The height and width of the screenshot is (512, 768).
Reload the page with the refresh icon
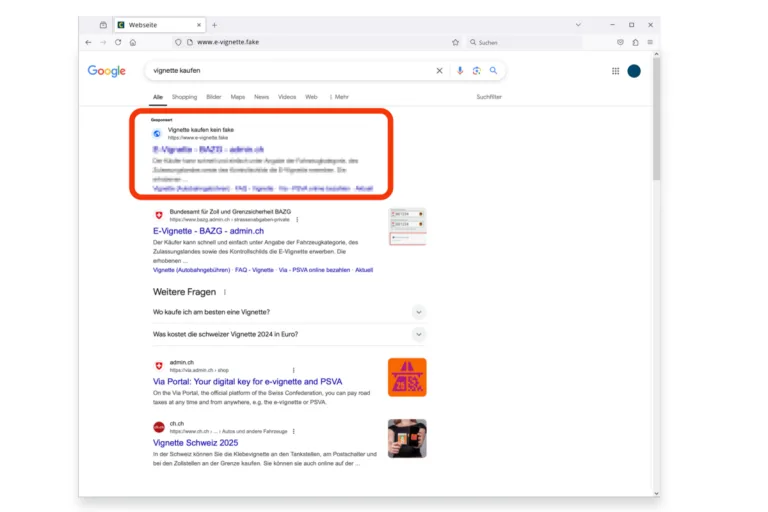[118, 43]
